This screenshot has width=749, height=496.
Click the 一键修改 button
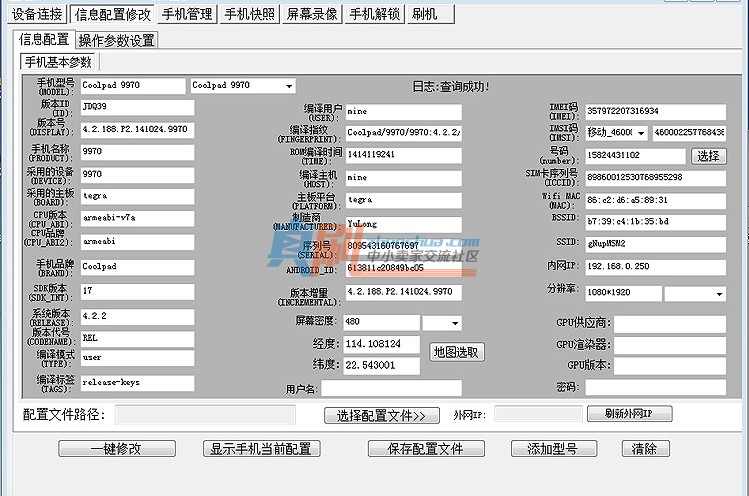[x=117, y=449]
